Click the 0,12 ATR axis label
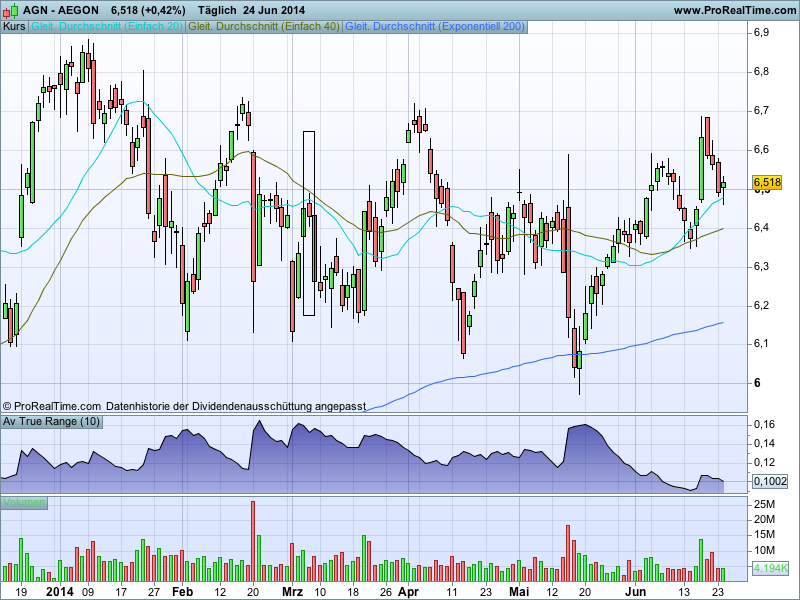The height and width of the screenshot is (600, 800). [764, 462]
